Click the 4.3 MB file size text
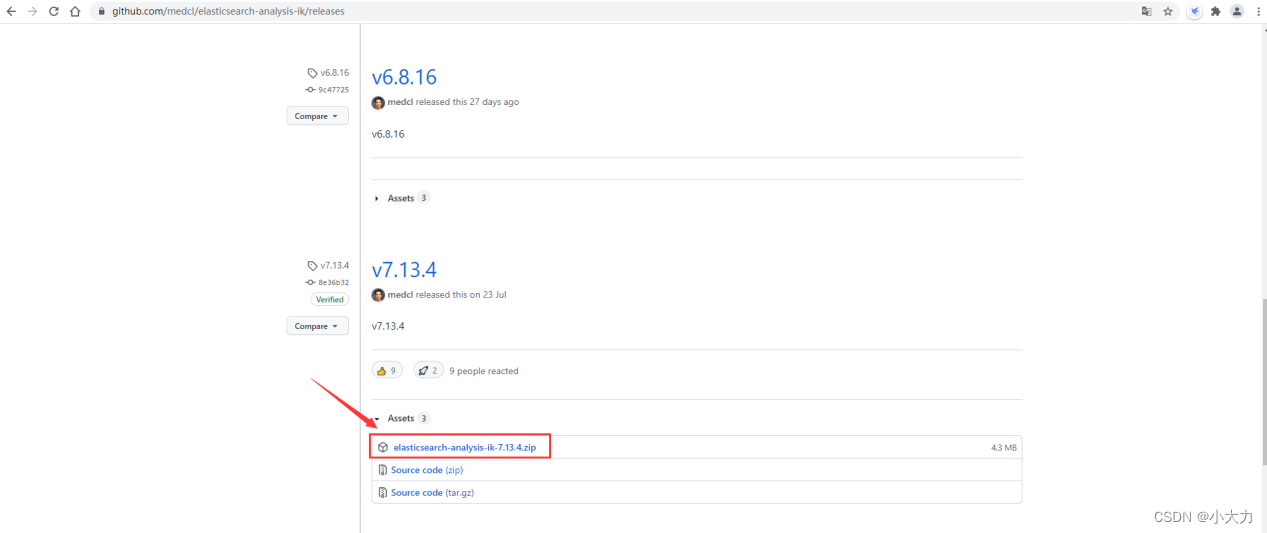 pyautogui.click(x=1004, y=448)
